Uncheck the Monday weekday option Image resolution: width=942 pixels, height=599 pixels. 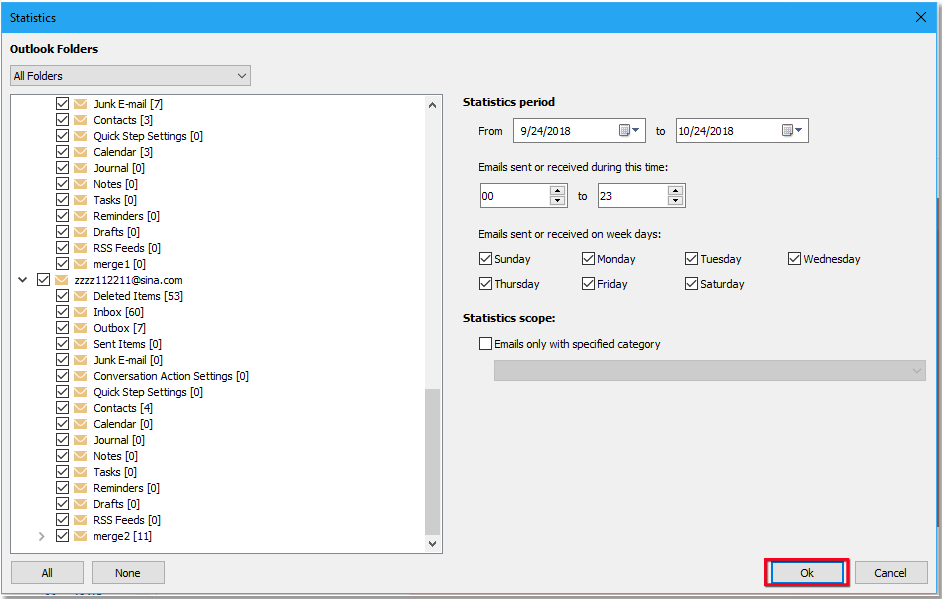click(588, 258)
